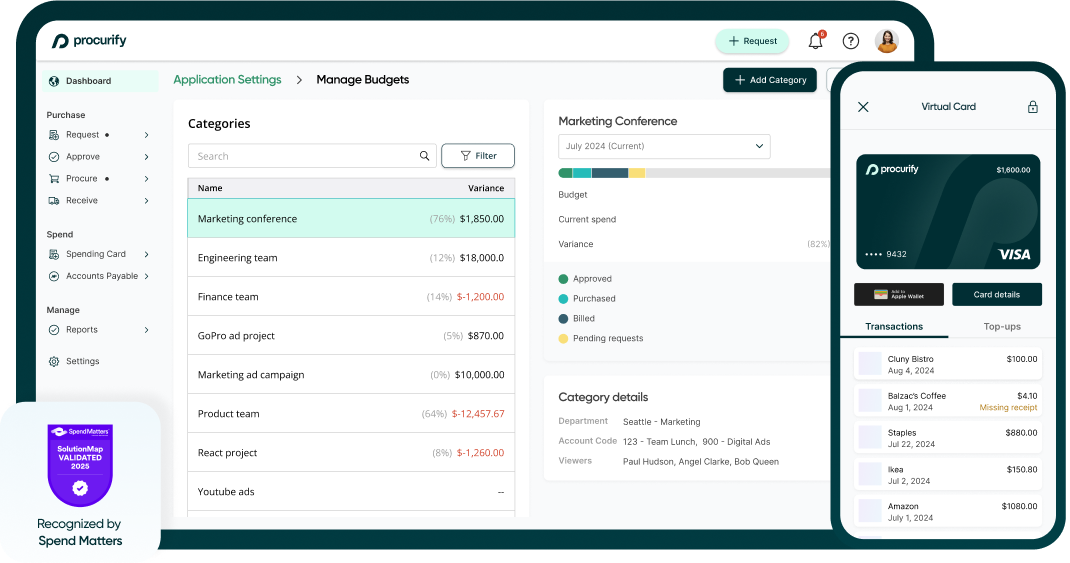This screenshot has height=563, width=1070.
Task: Expand the Spending Card submenu chevron
Action: pos(146,254)
